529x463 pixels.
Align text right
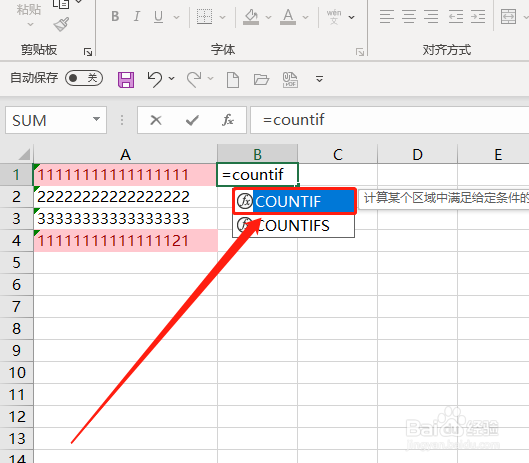click(431, 16)
